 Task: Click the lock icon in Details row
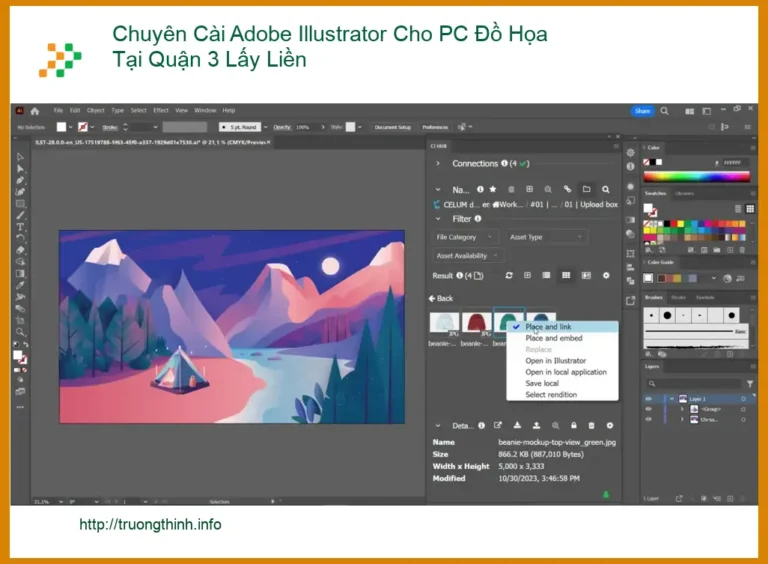(574, 425)
